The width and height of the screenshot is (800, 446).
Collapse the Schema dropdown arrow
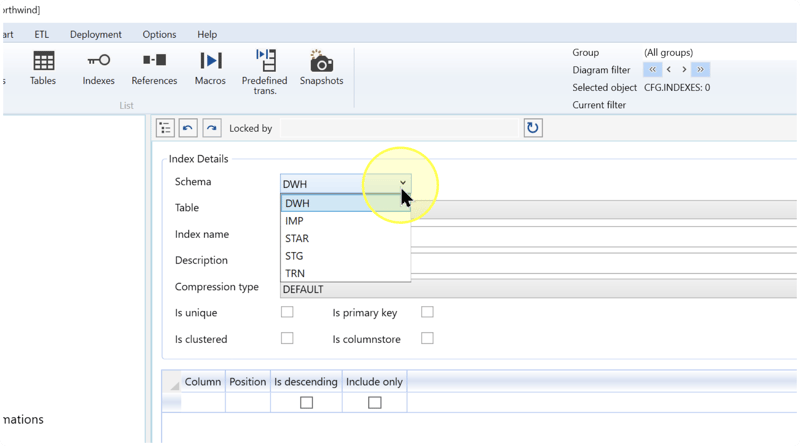[403, 183]
